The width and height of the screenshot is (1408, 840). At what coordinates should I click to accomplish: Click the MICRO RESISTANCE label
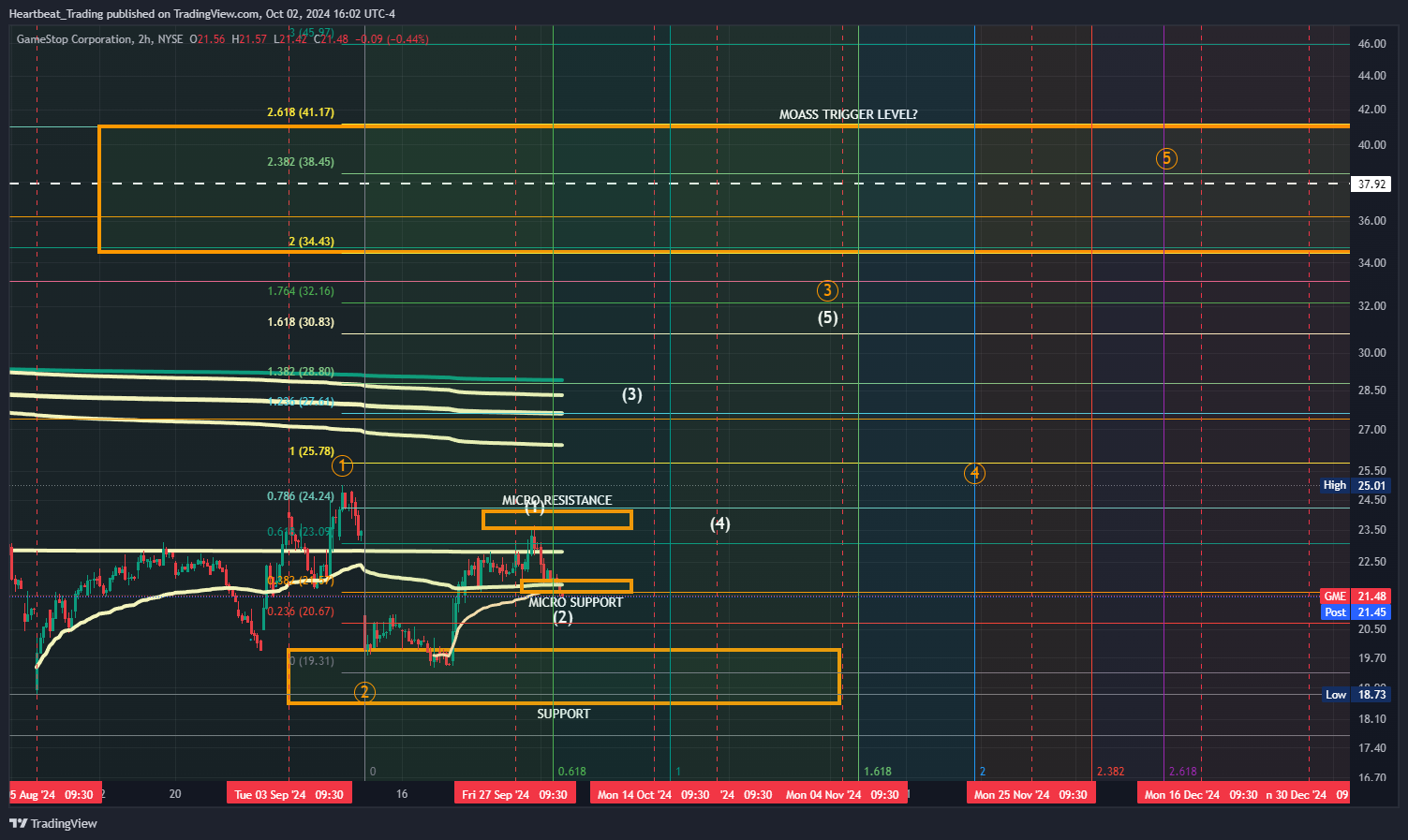[x=556, y=500]
